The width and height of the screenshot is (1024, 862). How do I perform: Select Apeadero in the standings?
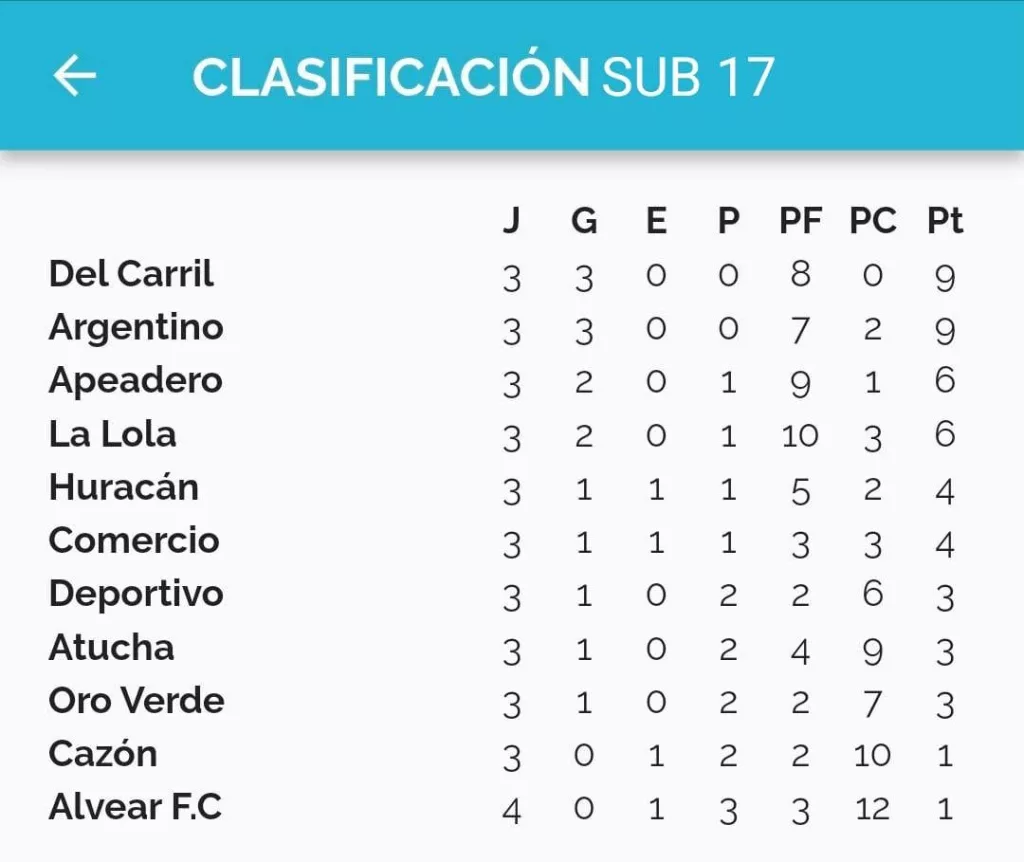tap(135, 381)
